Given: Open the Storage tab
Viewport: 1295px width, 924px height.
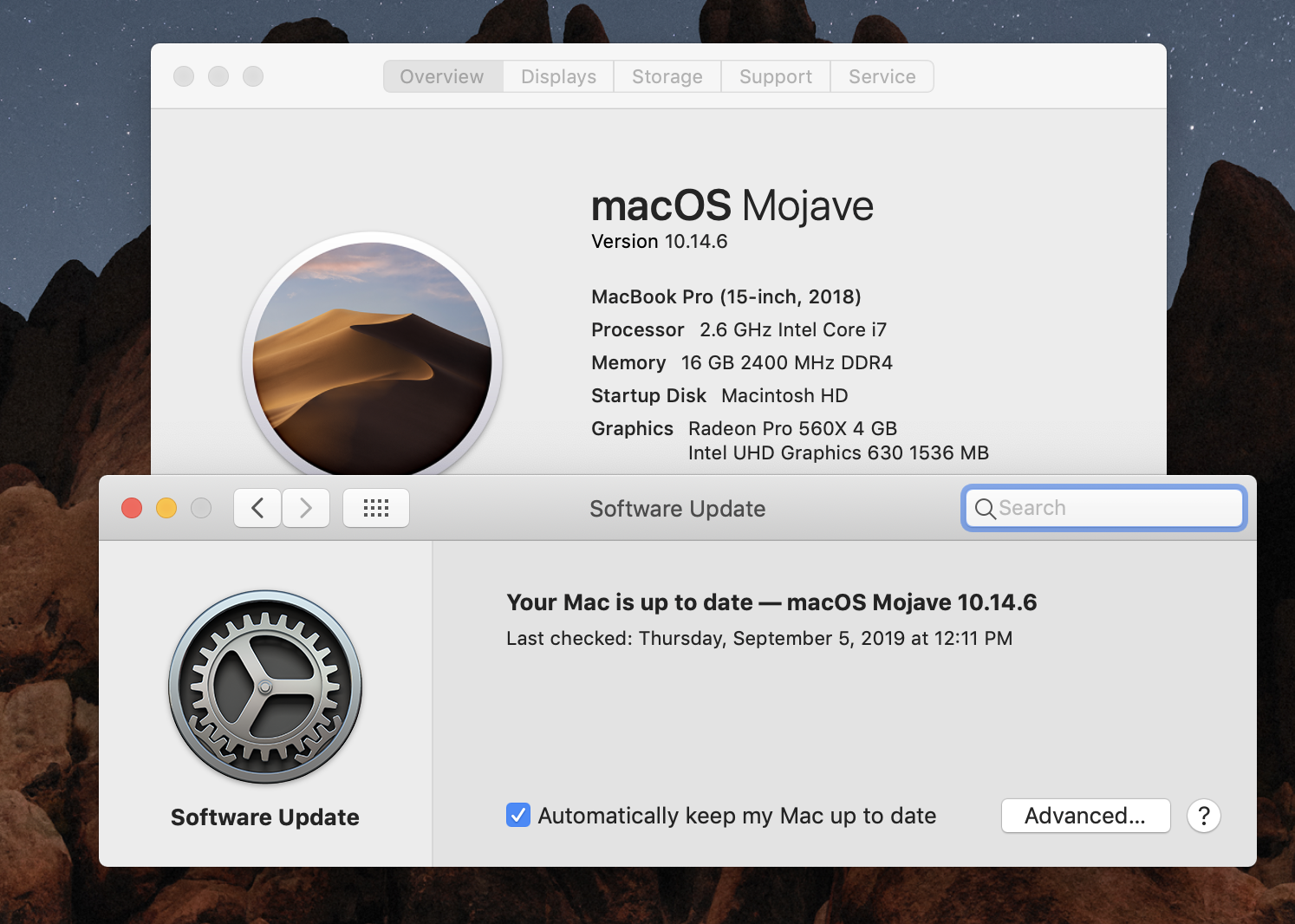Looking at the screenshot, I should pyautogui.click(x=667, y=76).
